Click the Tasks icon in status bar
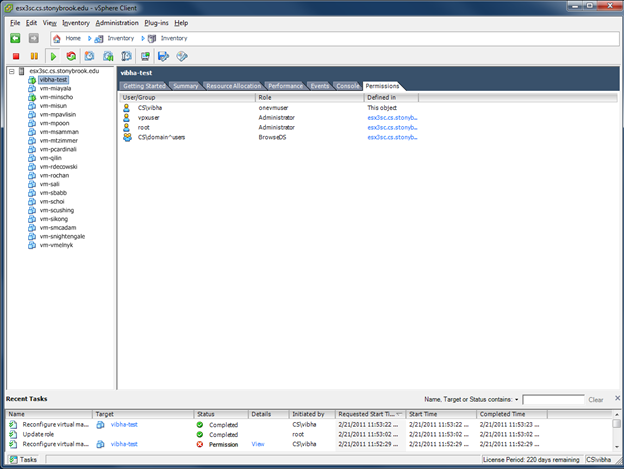Screen dimensions: 624x469 point(14,460)
